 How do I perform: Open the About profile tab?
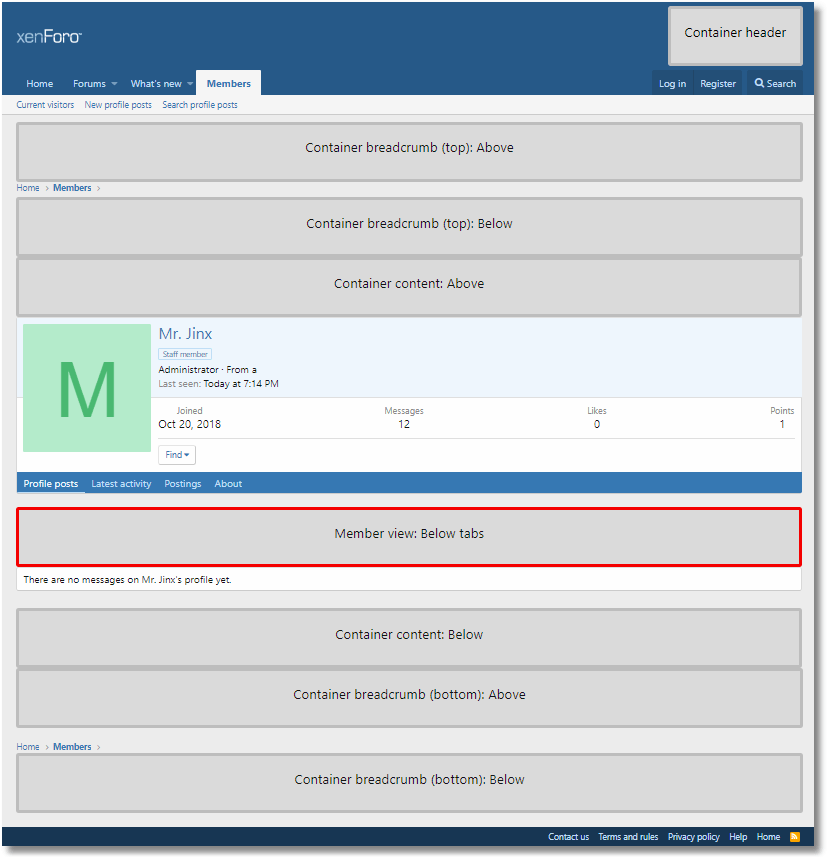228,484
